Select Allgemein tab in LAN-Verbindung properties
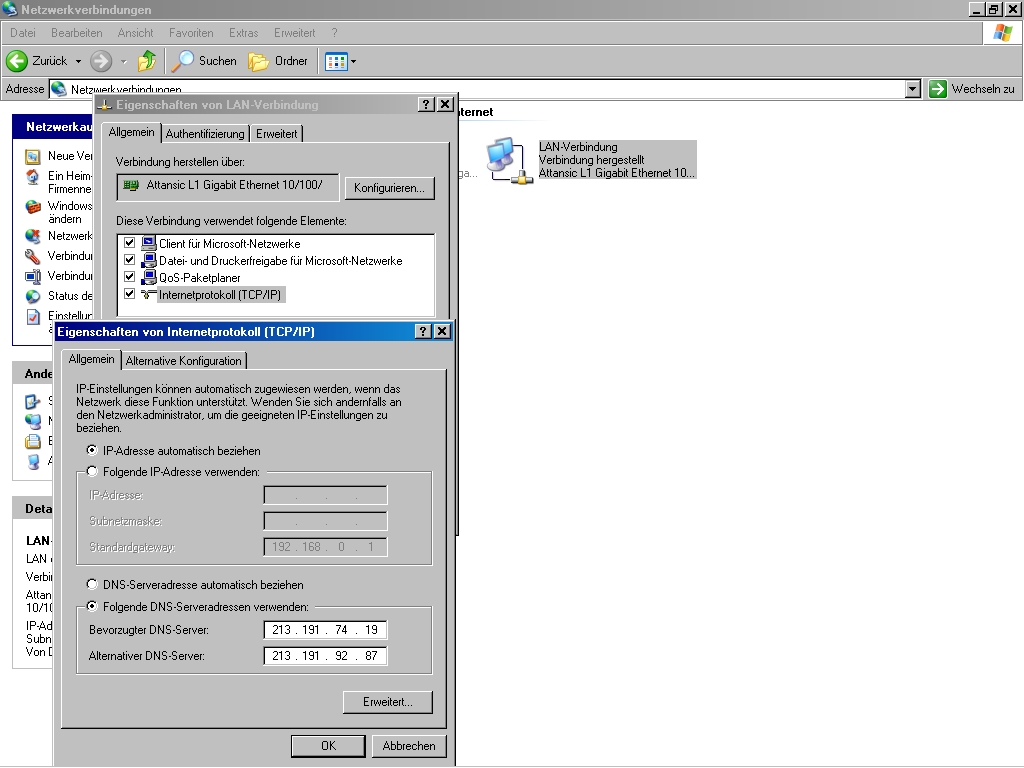 coord(131,132)
